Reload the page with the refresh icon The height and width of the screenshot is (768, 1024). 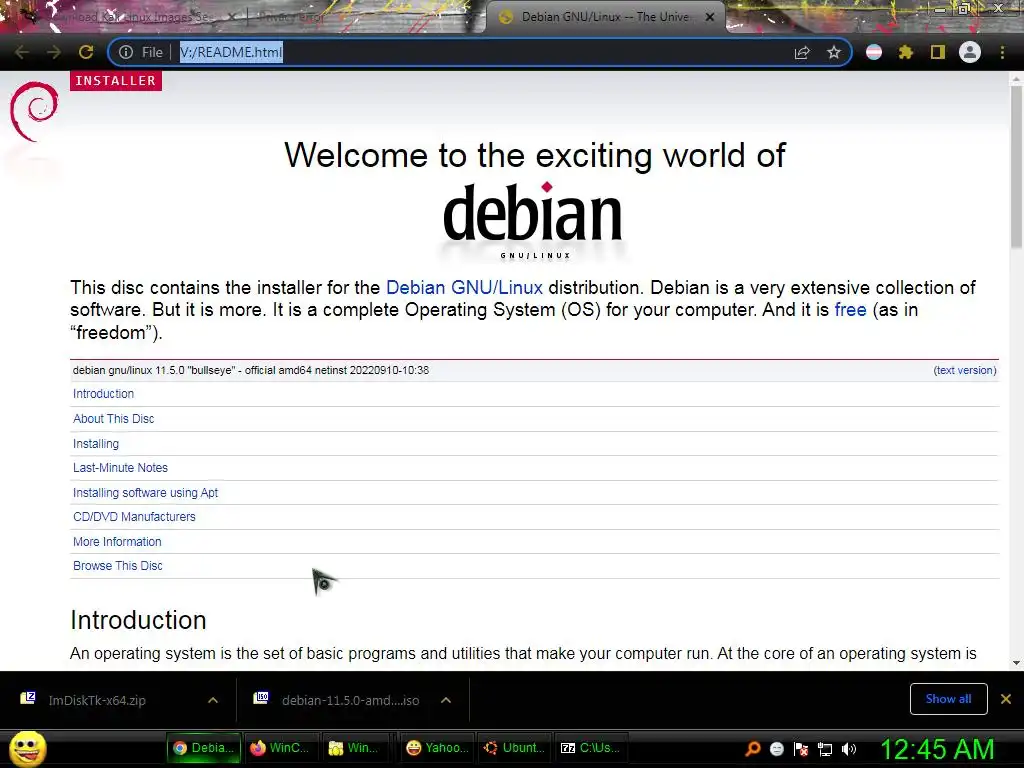point(86,52)
